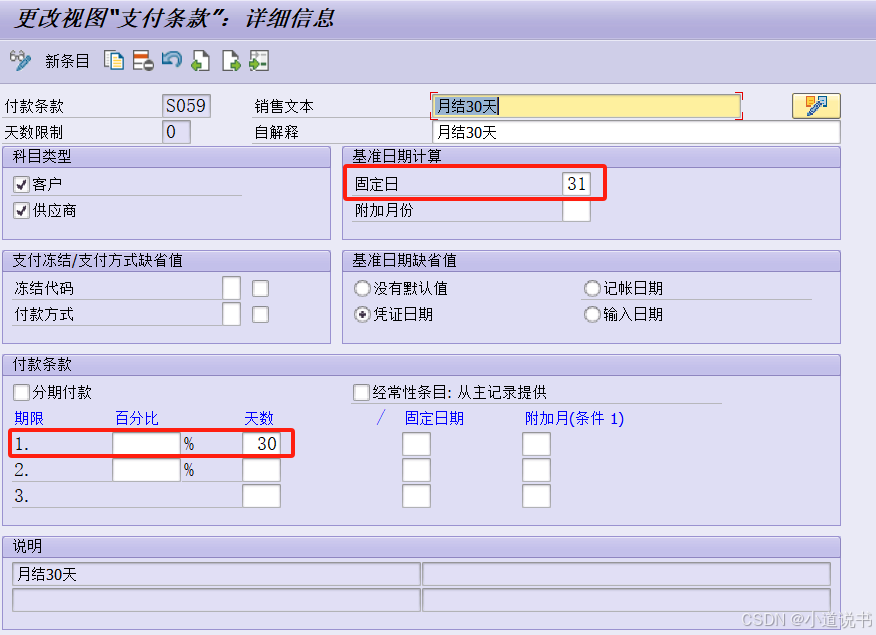
Task: Toggle the 供应商 vendor checkbox
Action: [21, 211]
